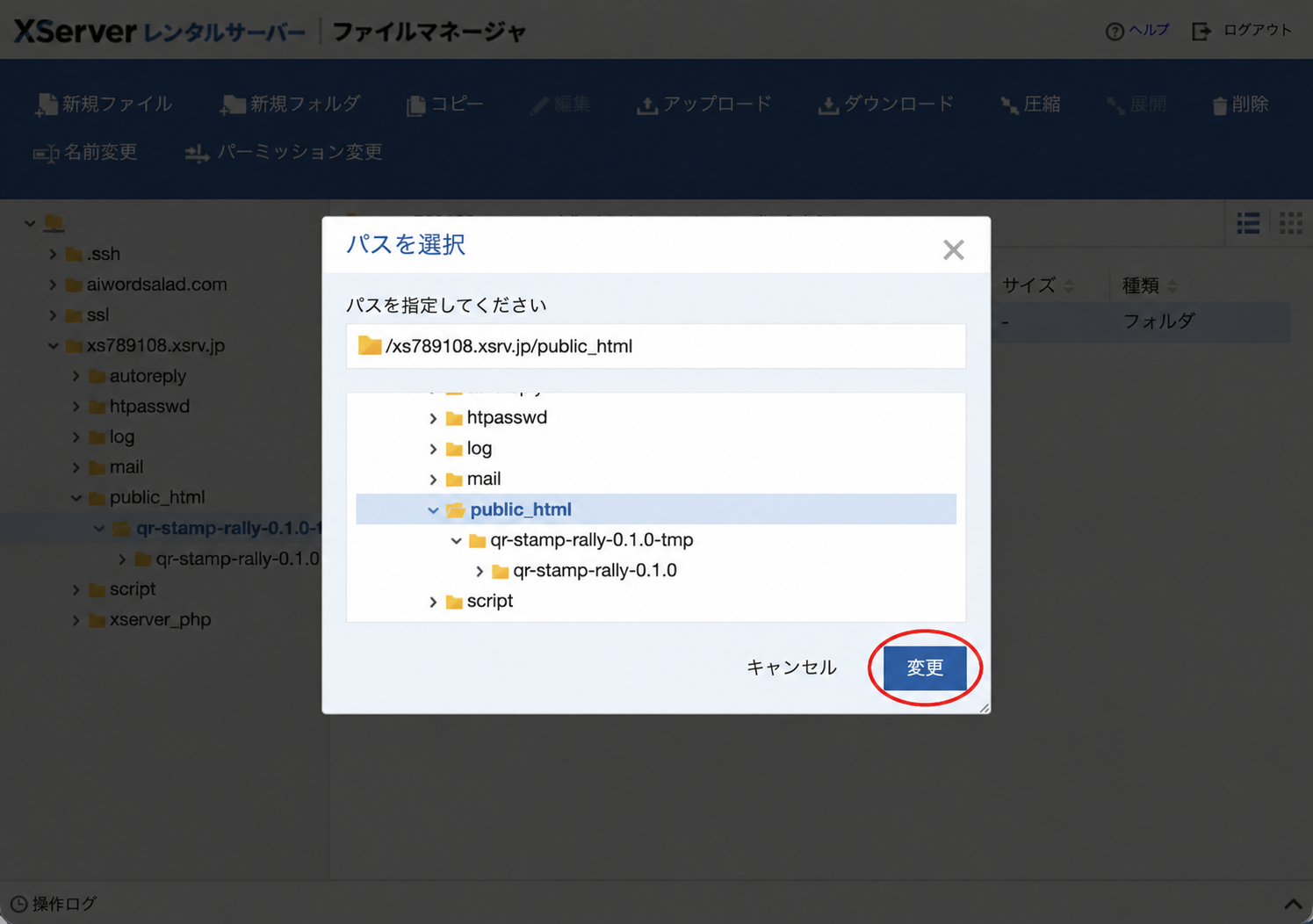Expand the operation log with the chevron
Viewport: 1313px width, 924px height.
tap(1292, 904)
